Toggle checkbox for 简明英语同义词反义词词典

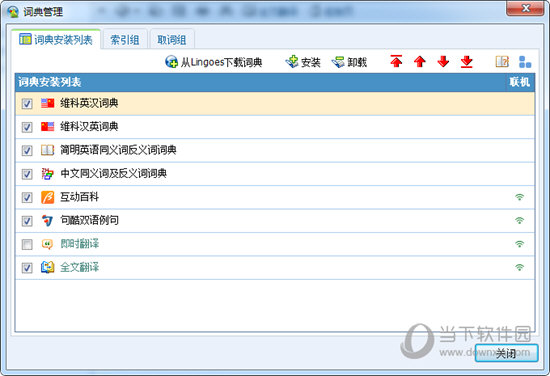click(27, 150)
